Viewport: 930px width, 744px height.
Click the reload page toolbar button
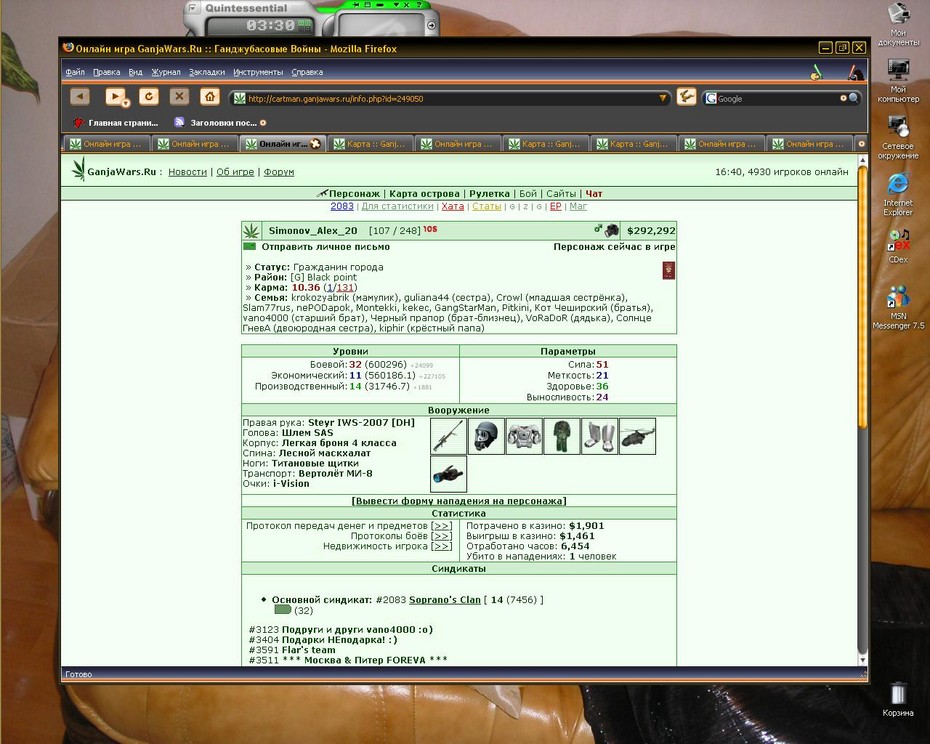coord(149,96)
